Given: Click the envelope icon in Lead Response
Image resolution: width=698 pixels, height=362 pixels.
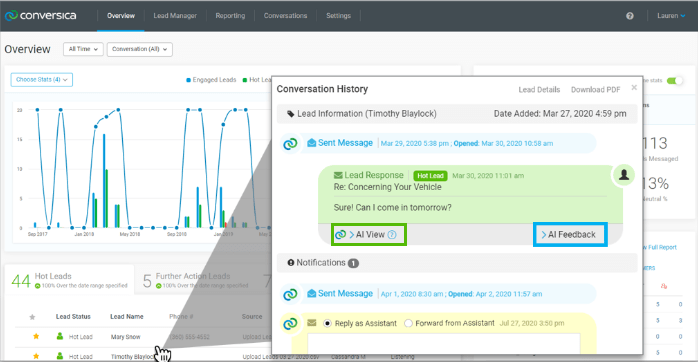Looking at the screenshot, I should pyautogui.click(x=338, y=175).
